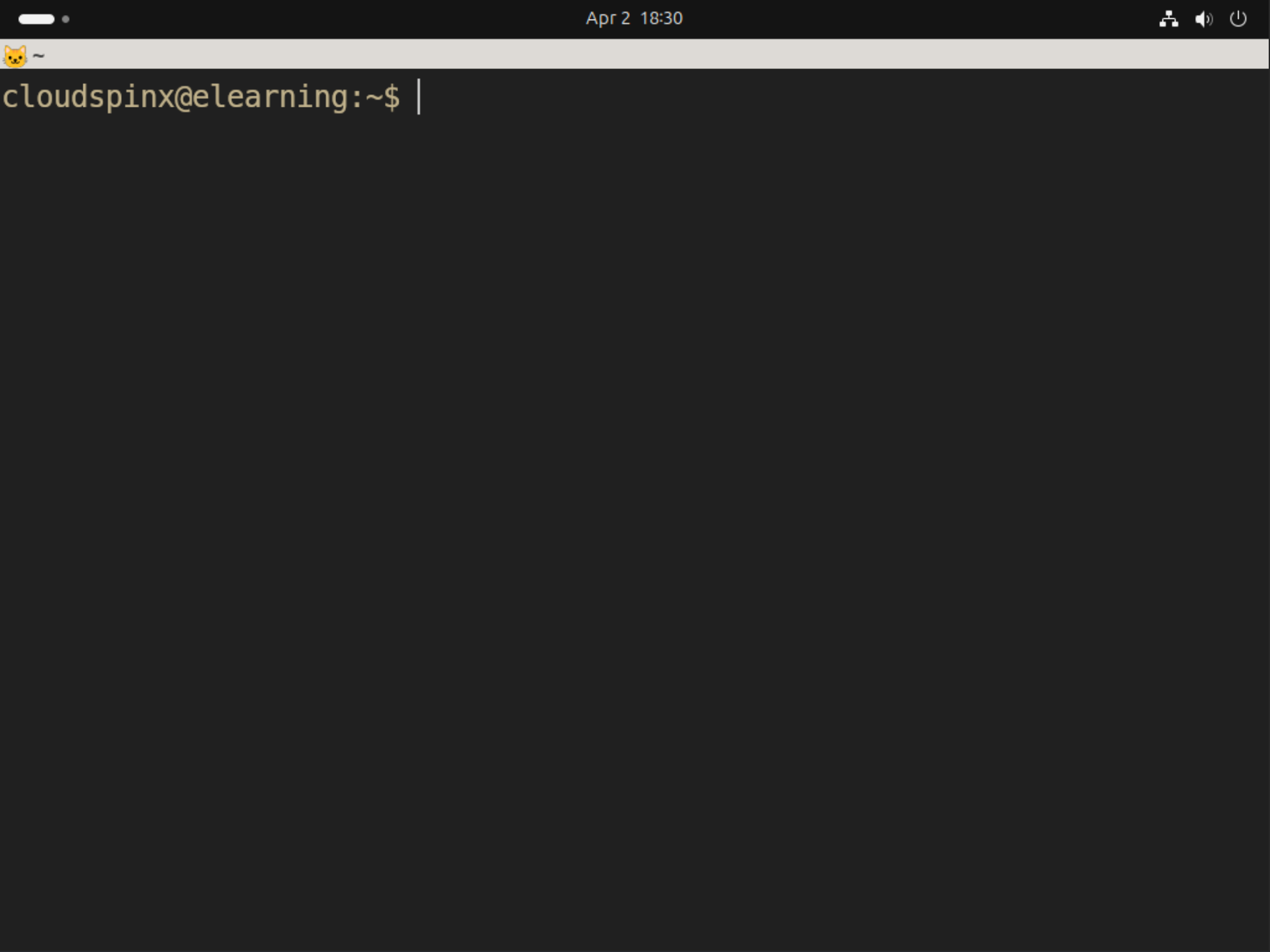Click the workspace activity indicator strip

tap(46, 19)
